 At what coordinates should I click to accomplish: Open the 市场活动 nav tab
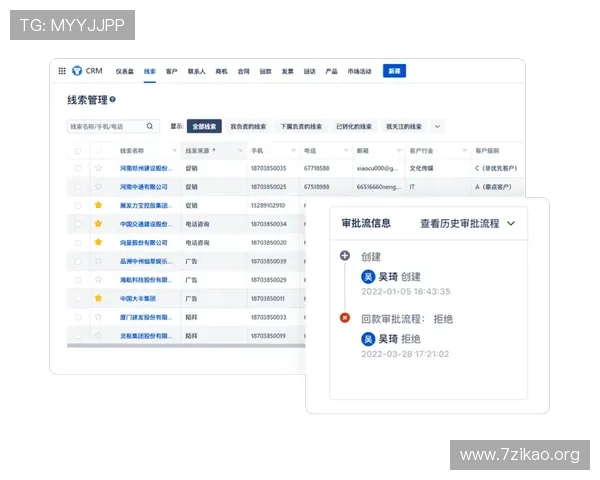tap(359, 71)
